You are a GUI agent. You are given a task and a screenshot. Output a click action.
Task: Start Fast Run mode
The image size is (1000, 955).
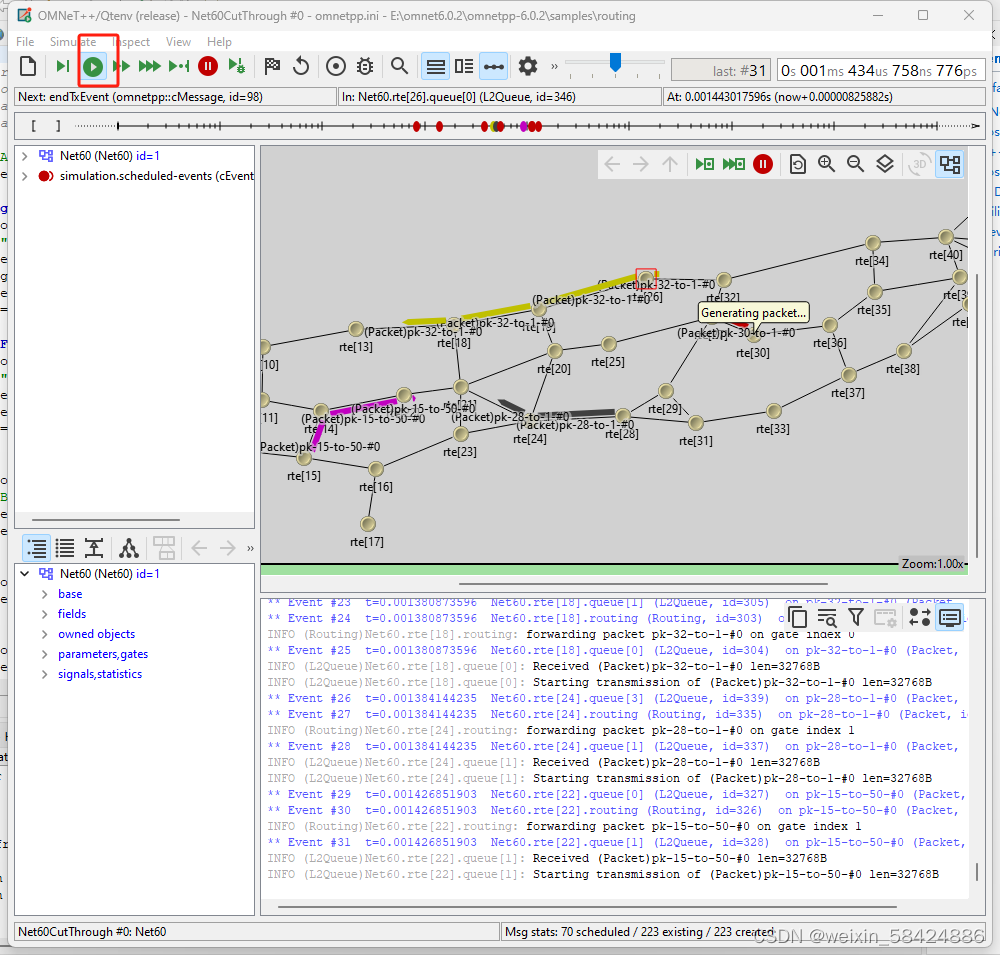point(121,66)
